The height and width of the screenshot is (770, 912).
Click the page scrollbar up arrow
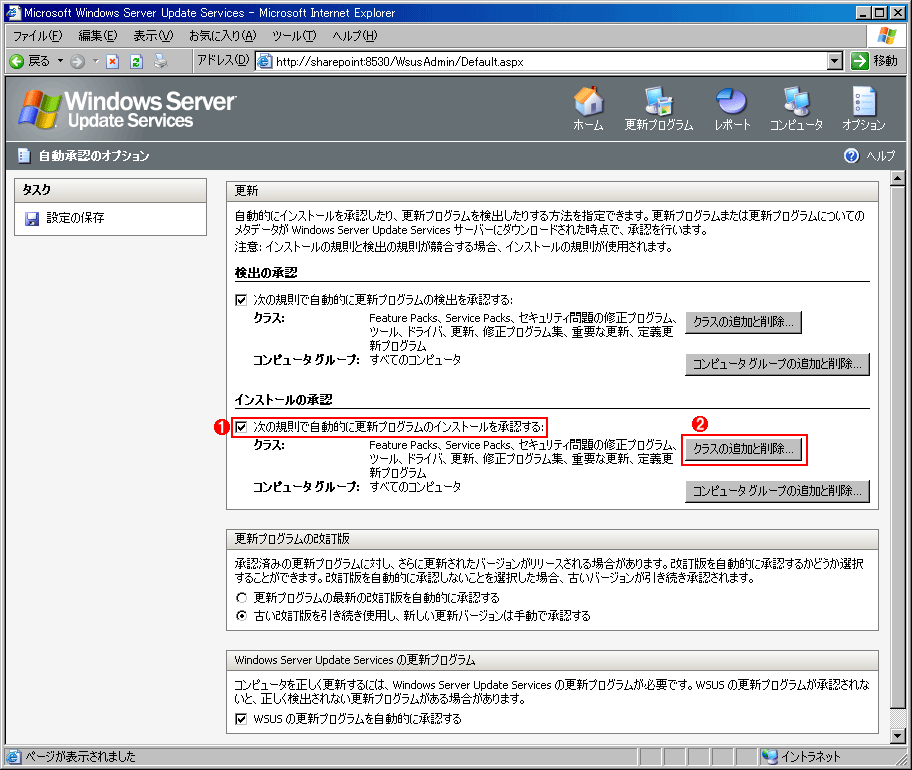coord(897,179)
